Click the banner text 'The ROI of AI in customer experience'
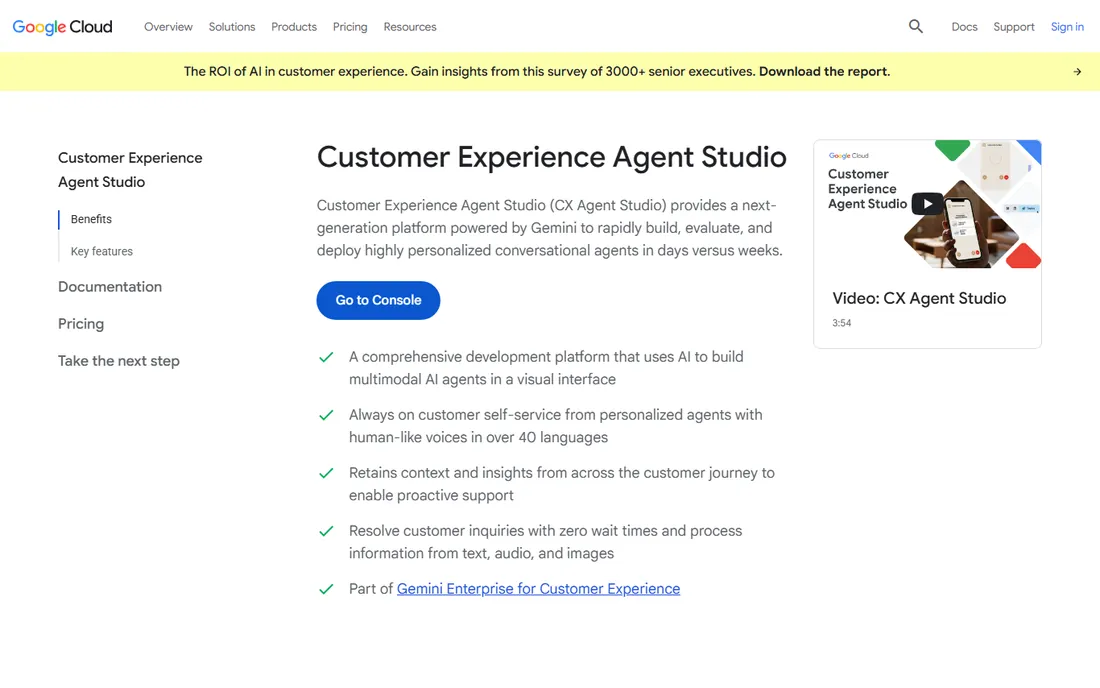Viewport: 1100px width, 688px height. pyautogui.click(x=295, y=72)
